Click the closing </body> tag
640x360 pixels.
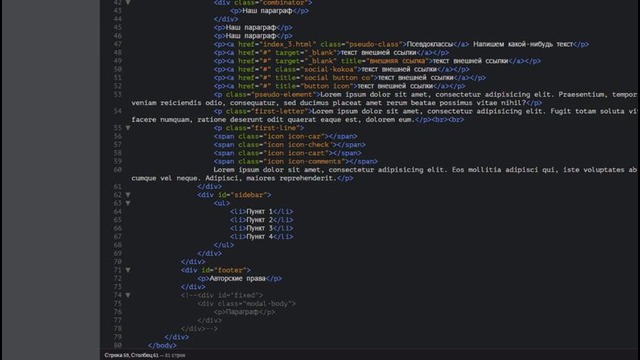click(162, 345)
